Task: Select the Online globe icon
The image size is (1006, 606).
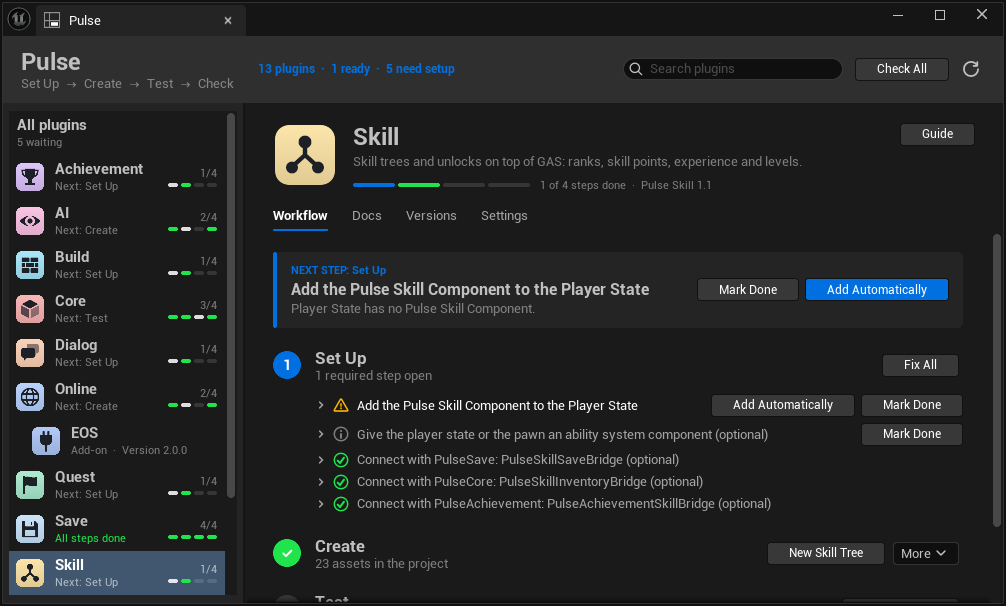Action: click(x=30, y=397)
